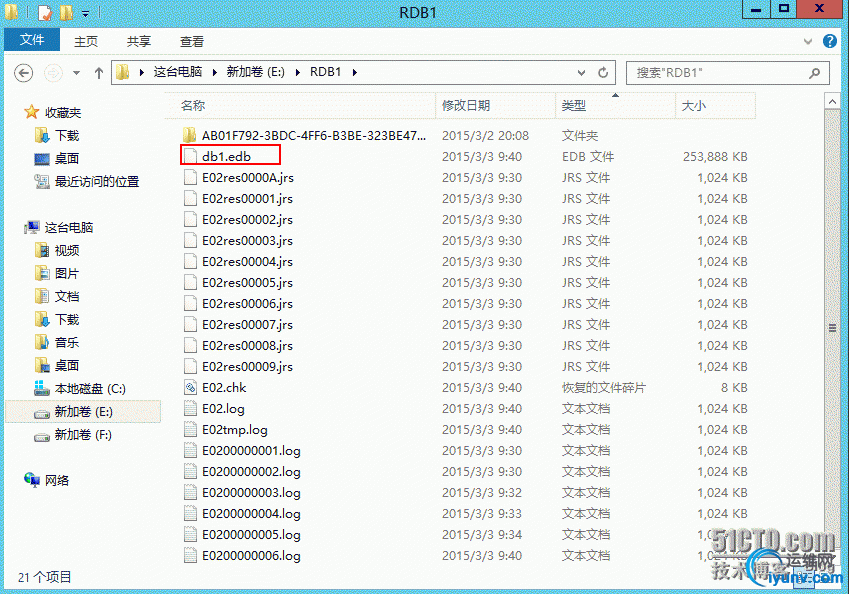Screen dimensions: 849x594
Task: Select 新加卷 (E:) drive in navigation pane
Action: pos(83,412)
